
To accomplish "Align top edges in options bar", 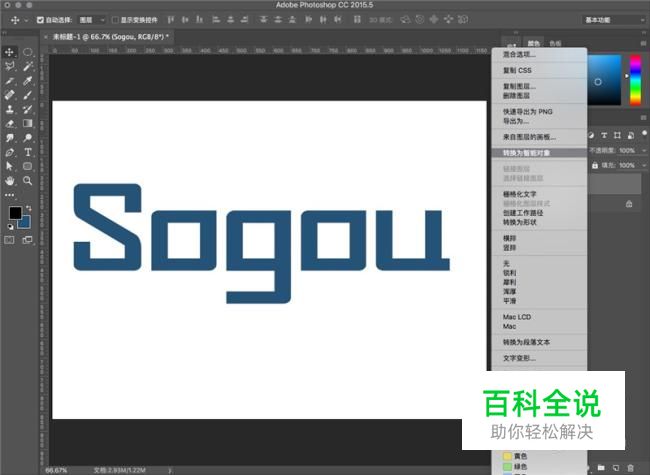I will pyautogui.click(x=170, y=19).
